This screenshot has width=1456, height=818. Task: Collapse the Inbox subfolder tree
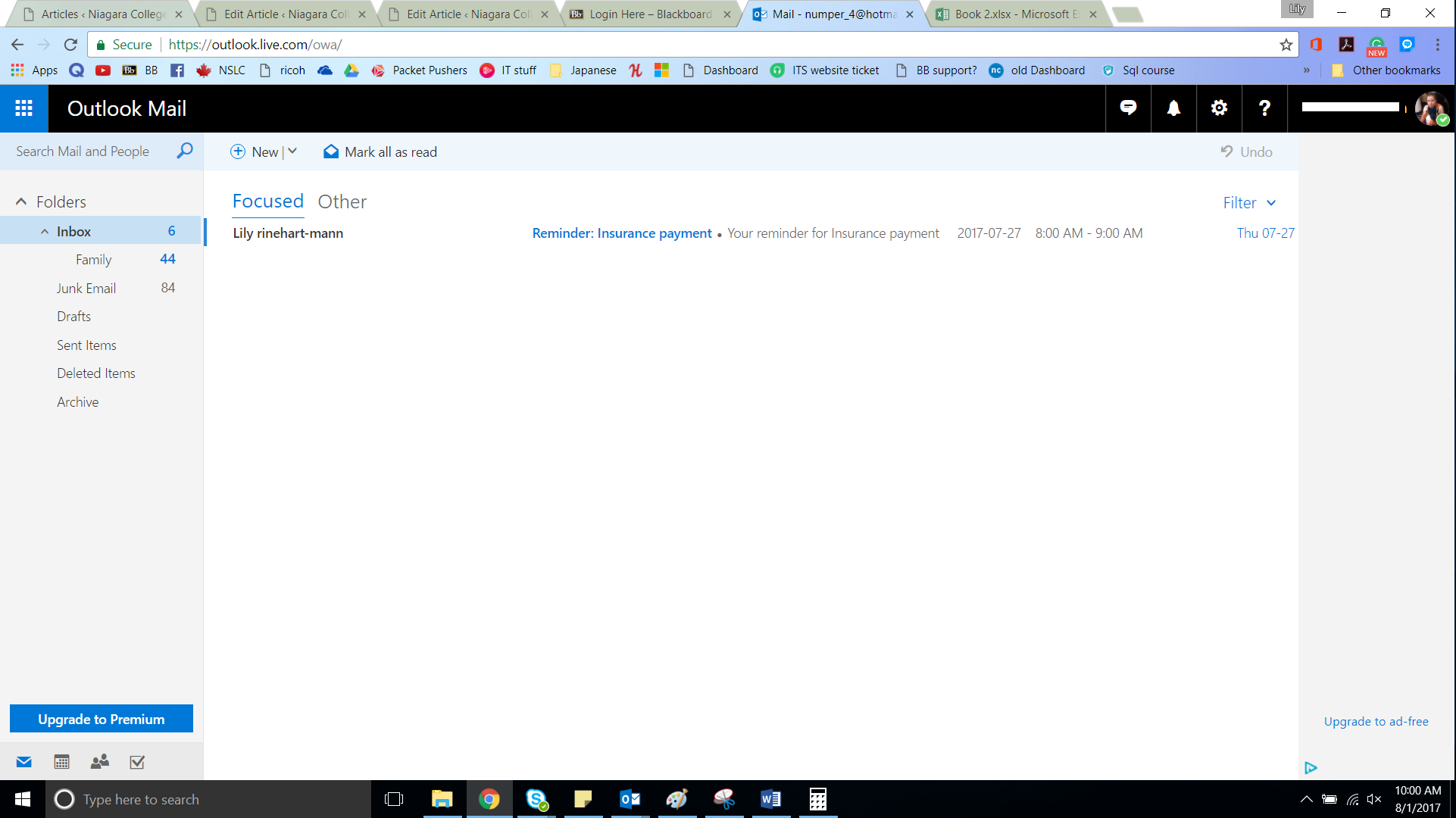point(45,232)
